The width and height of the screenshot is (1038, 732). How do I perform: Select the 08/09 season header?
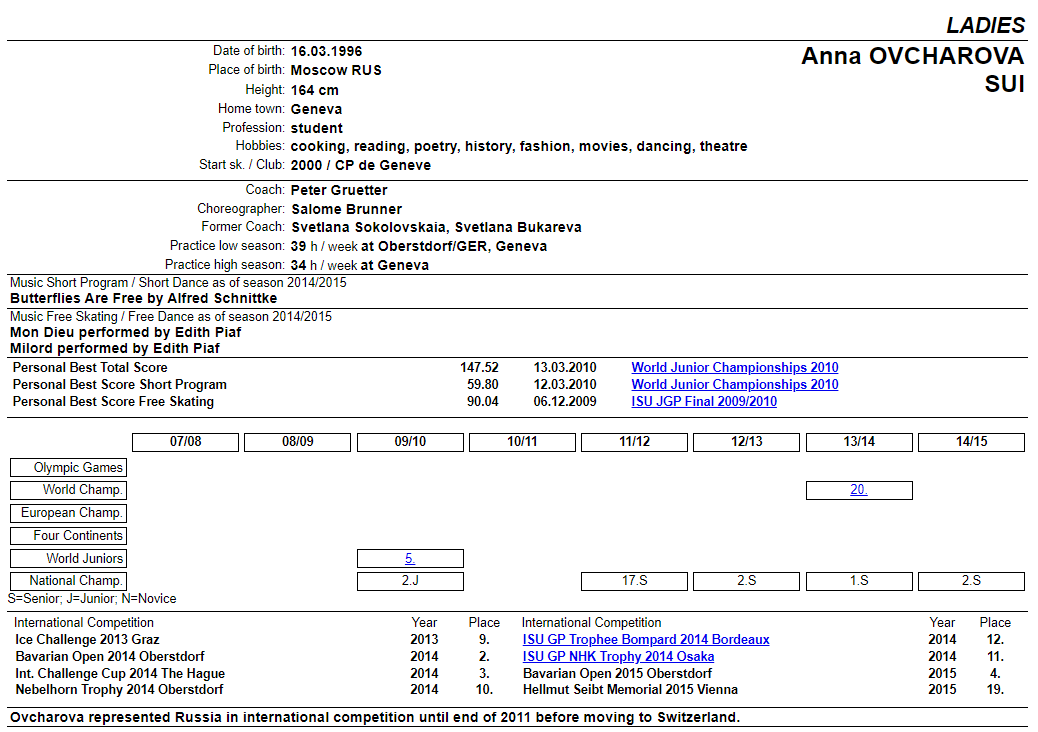[x=297, y=442]
